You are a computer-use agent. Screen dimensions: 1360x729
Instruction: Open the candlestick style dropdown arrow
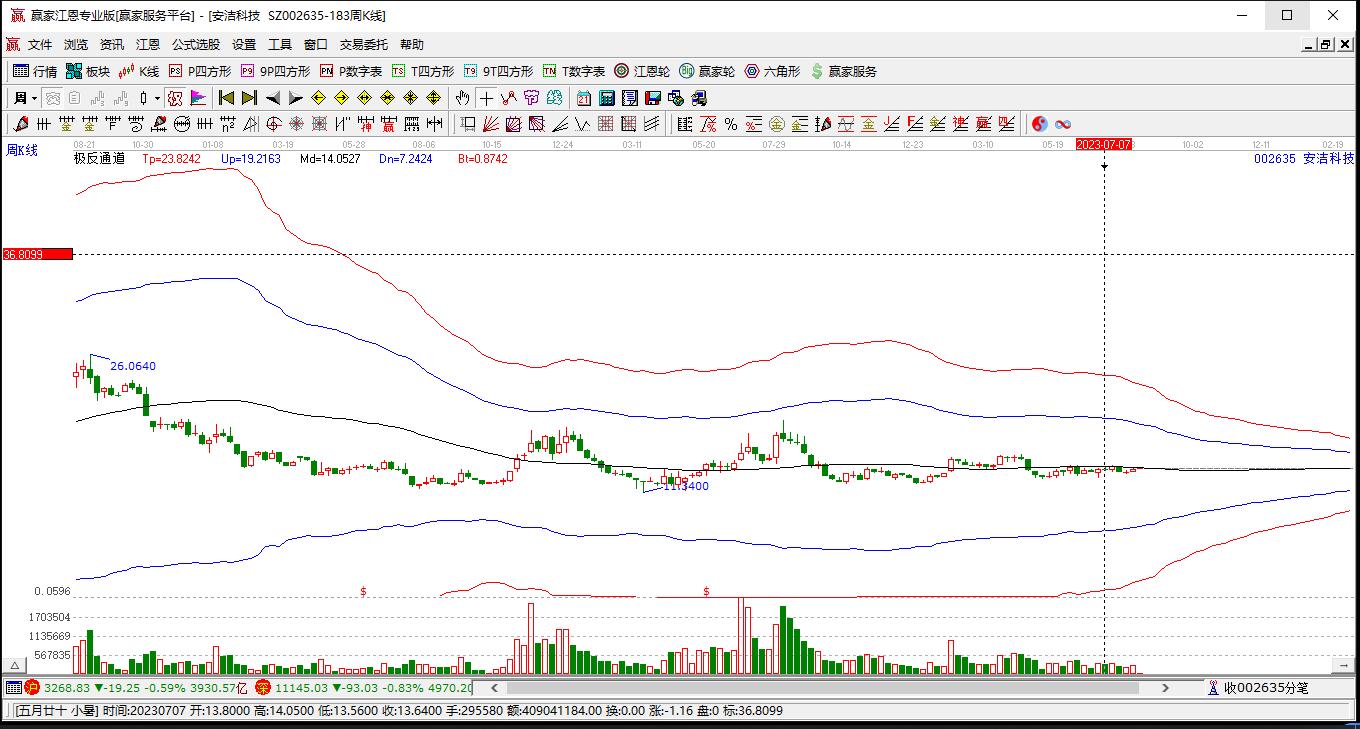coord(157,98)
